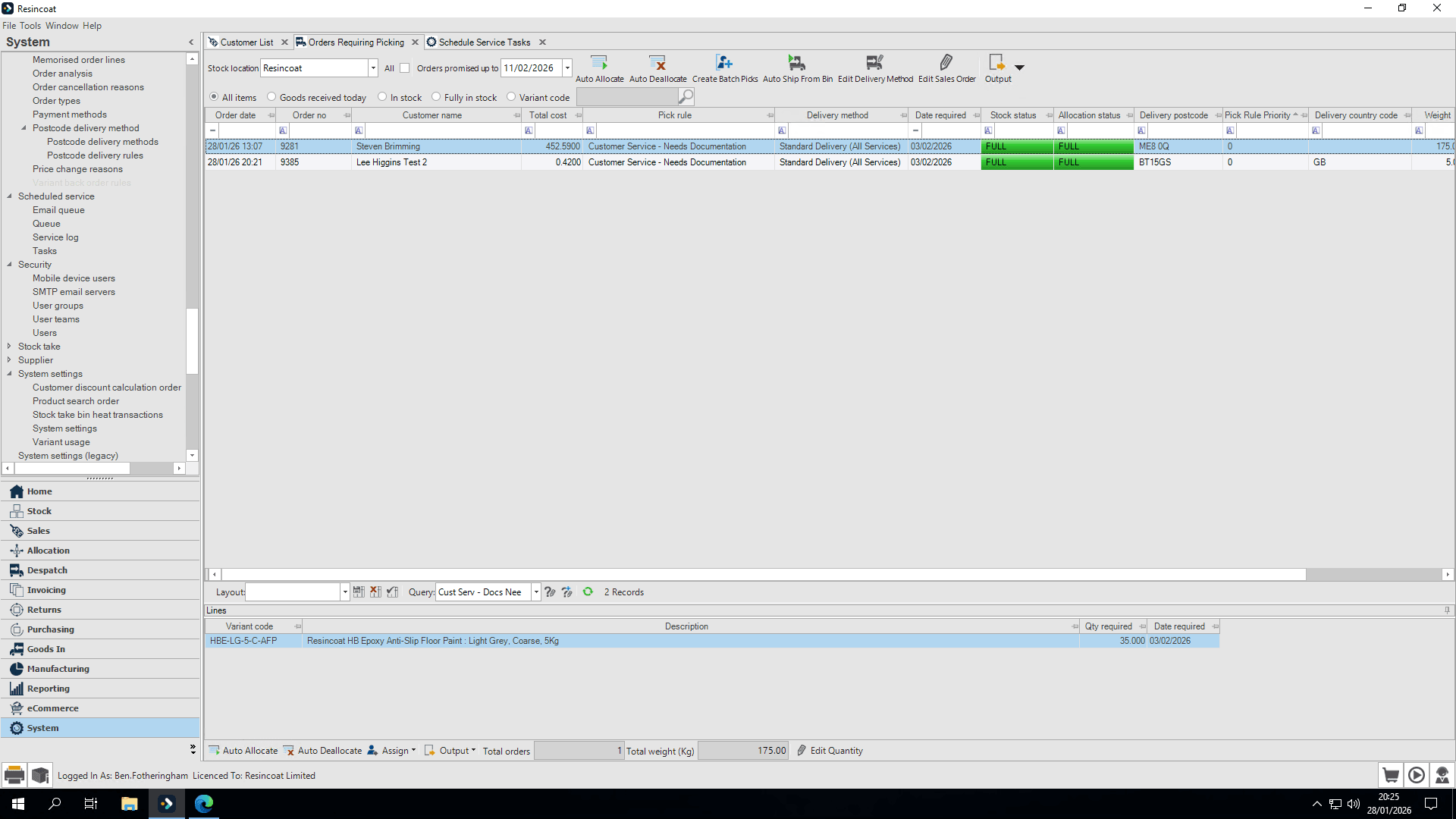This screenshot has width=1456, height=819.
Task: Expand the Stock take tree node
Action: 9,347
